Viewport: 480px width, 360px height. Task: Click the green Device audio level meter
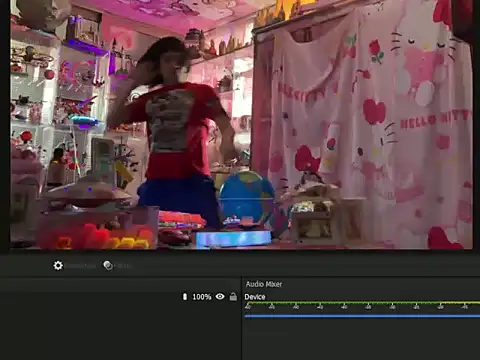[362, 303]
